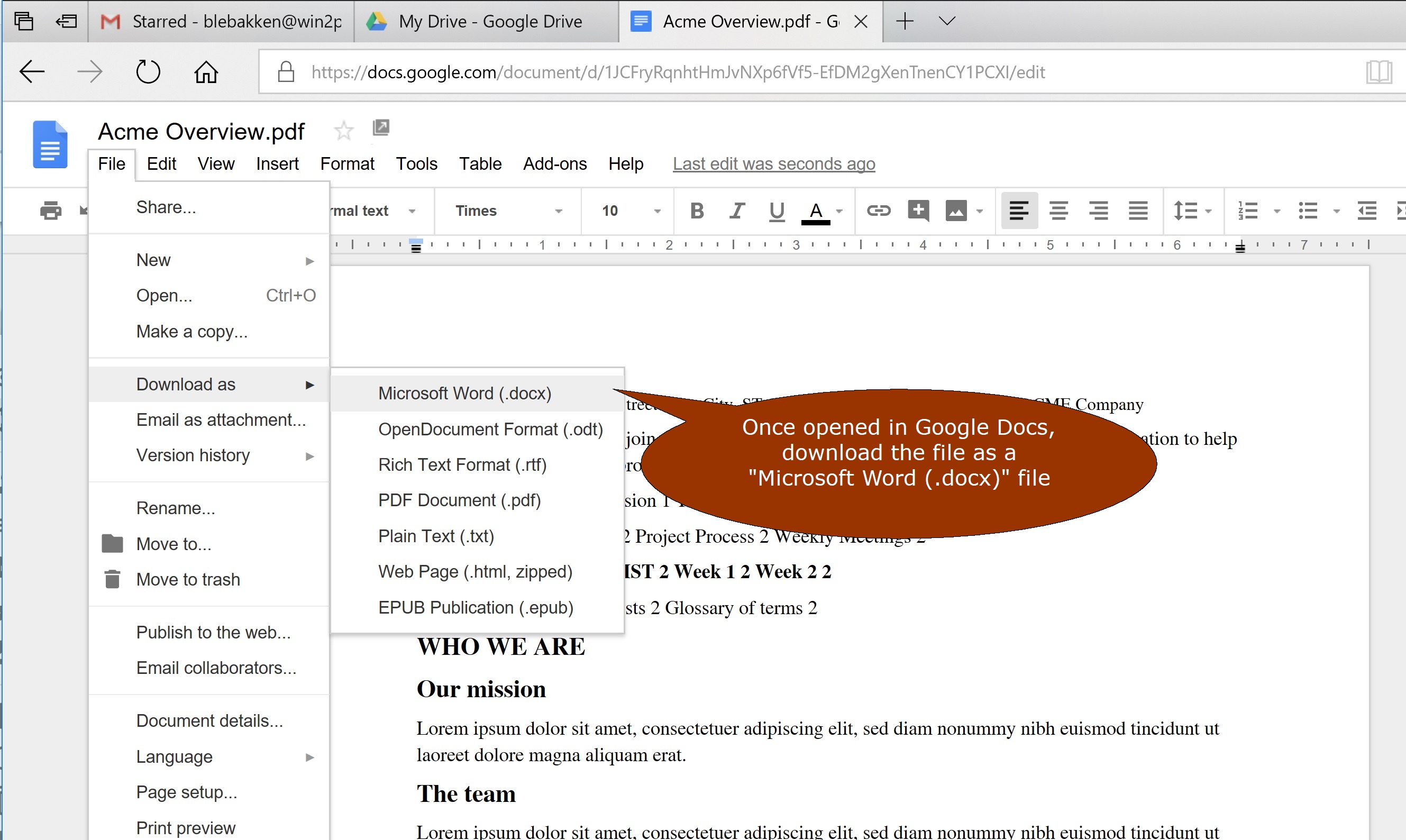This screenshot has width=1406, height=840.
Task: Click Last edit was seconds ago link
Action: (x=774, y=163)
